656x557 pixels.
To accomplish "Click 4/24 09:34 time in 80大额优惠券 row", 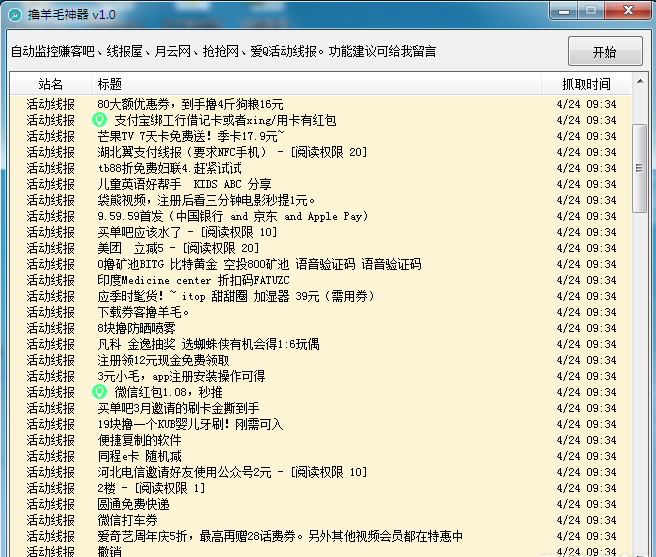I will (587, 104).
